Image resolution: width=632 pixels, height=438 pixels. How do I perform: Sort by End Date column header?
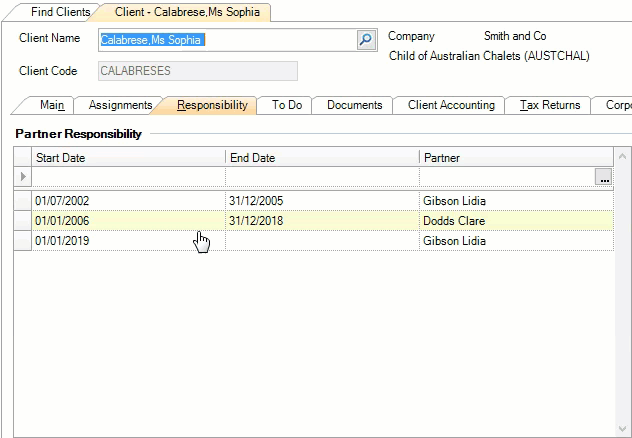(x=322, y=158)
